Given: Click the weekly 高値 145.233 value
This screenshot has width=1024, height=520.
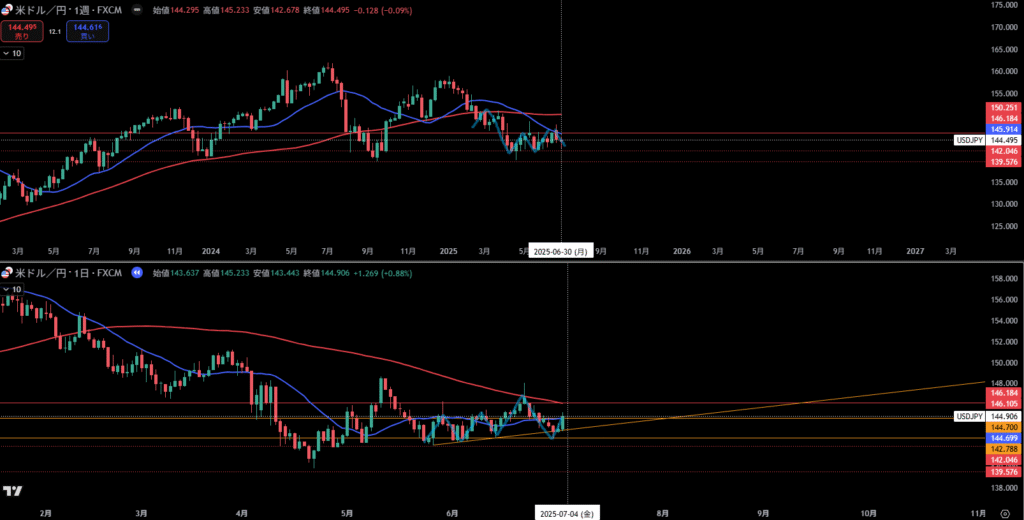Looking at the screenshot, I should [234, 11].
